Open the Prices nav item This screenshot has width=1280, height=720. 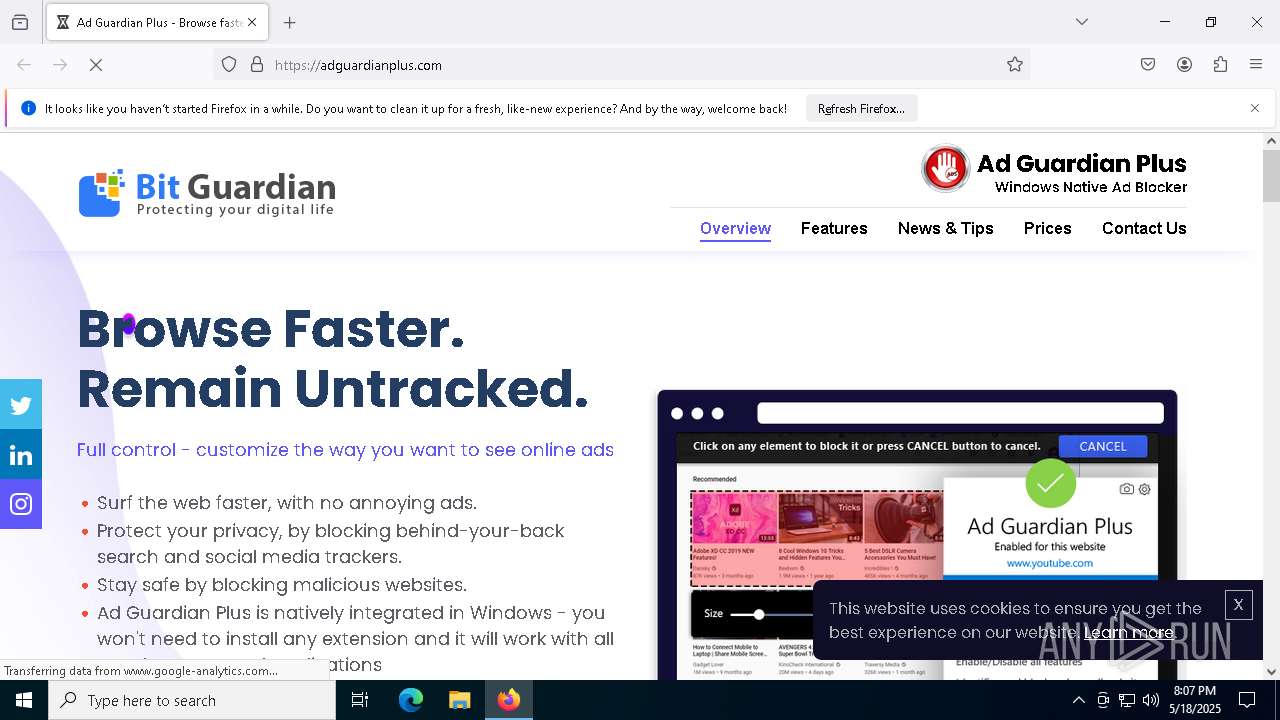[1047, 228]
